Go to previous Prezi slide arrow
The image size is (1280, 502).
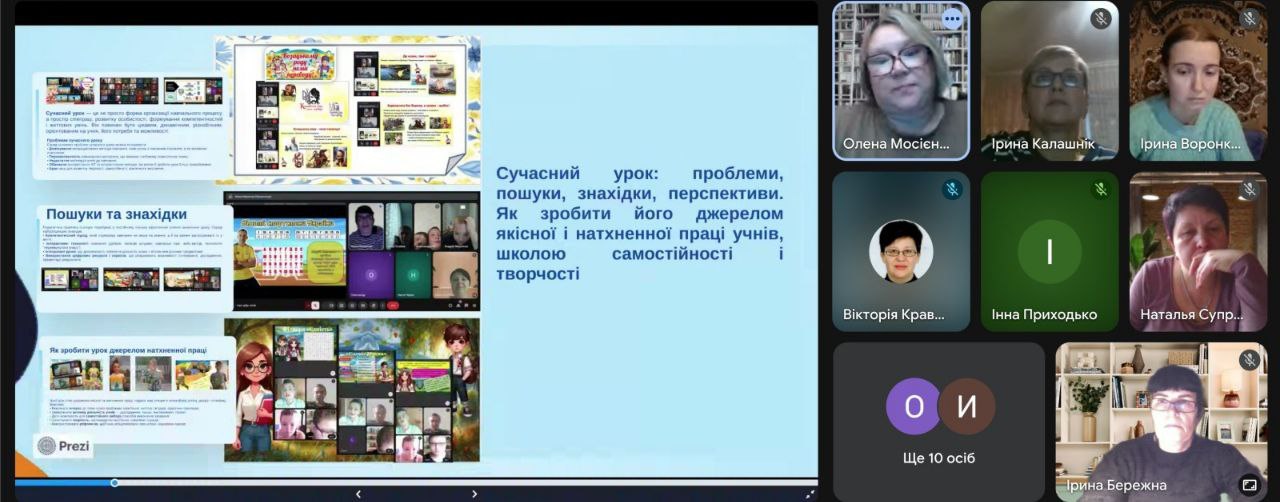point(358,493)
